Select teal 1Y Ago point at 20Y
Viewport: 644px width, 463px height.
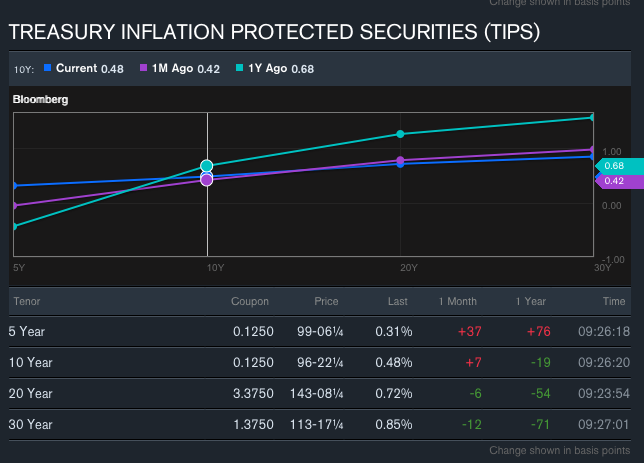click(x=401, y=134)
